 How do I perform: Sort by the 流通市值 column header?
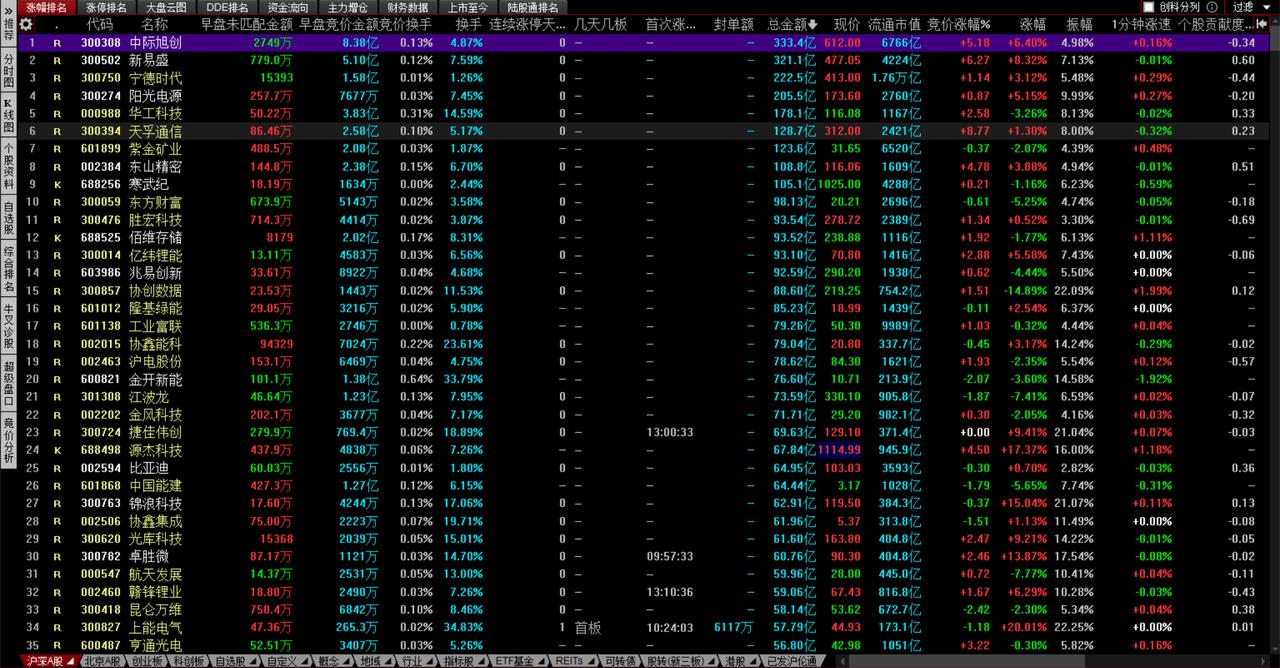pos(894,24)
